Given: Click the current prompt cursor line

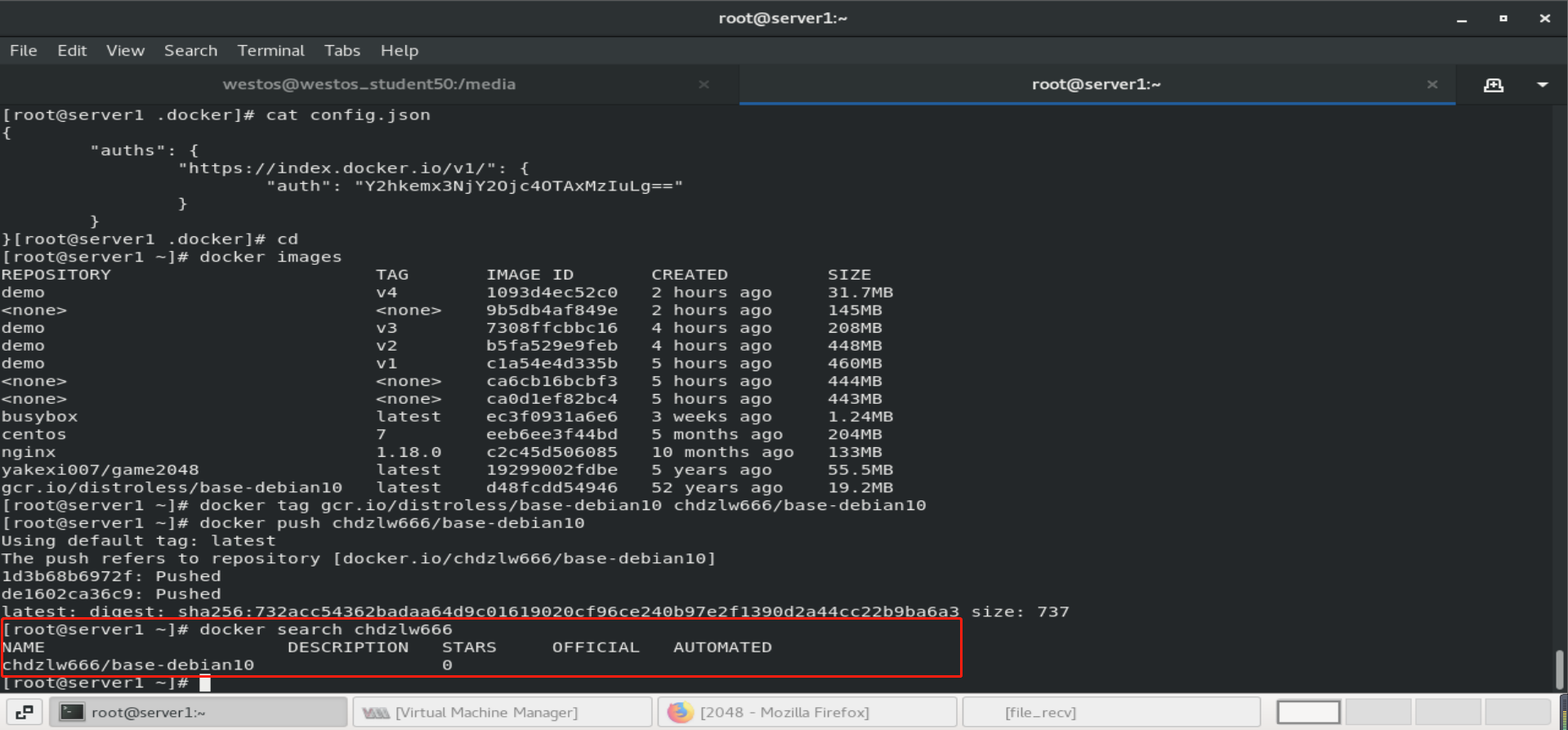Looking at the screenshot, I should 106,683.
